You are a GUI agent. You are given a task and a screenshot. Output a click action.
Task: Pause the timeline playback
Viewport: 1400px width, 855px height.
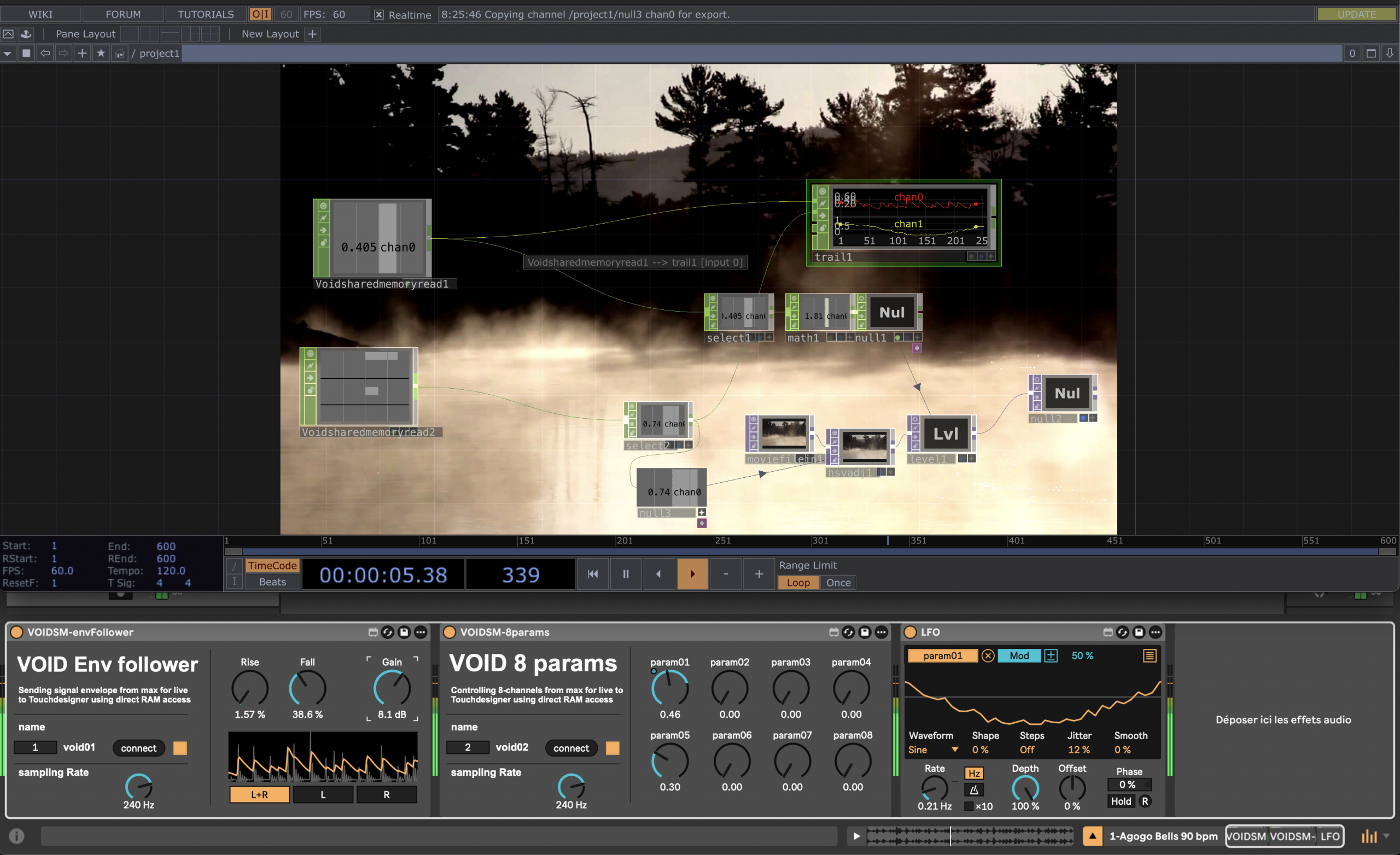click(x=626, y=574)
